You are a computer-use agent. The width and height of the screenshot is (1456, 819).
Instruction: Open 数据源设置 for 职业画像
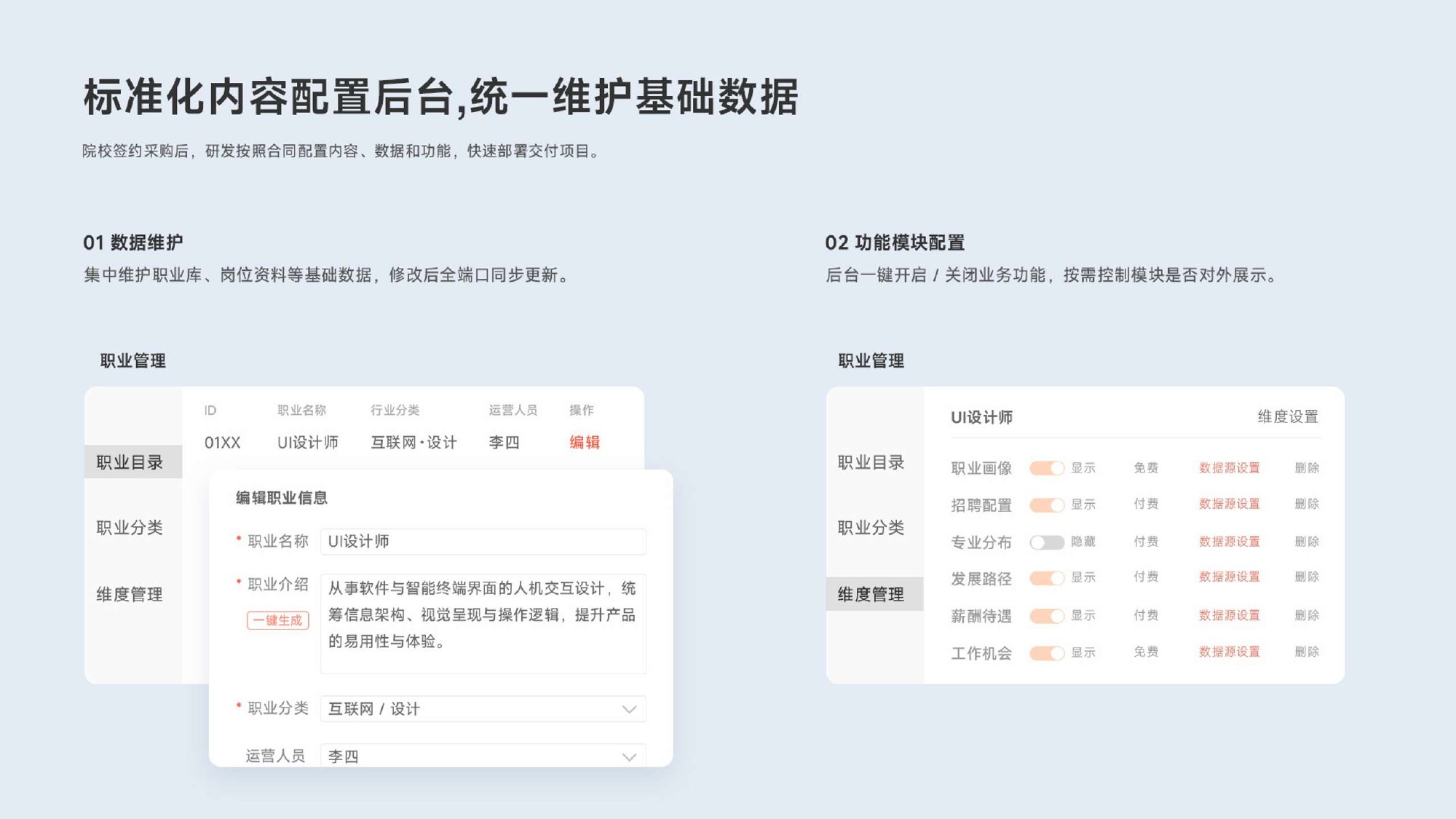1229,467
